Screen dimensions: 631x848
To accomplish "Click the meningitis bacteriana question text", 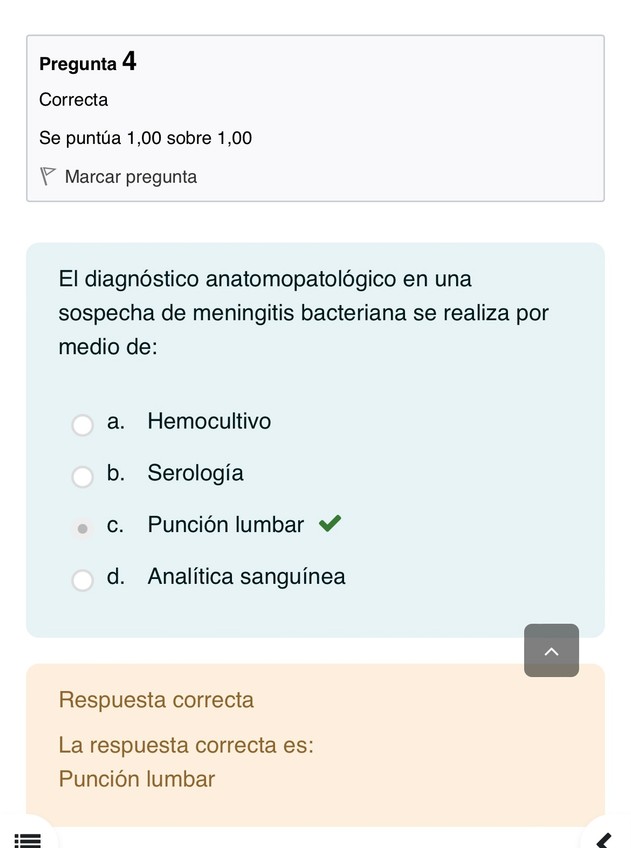I will point(304,313).
